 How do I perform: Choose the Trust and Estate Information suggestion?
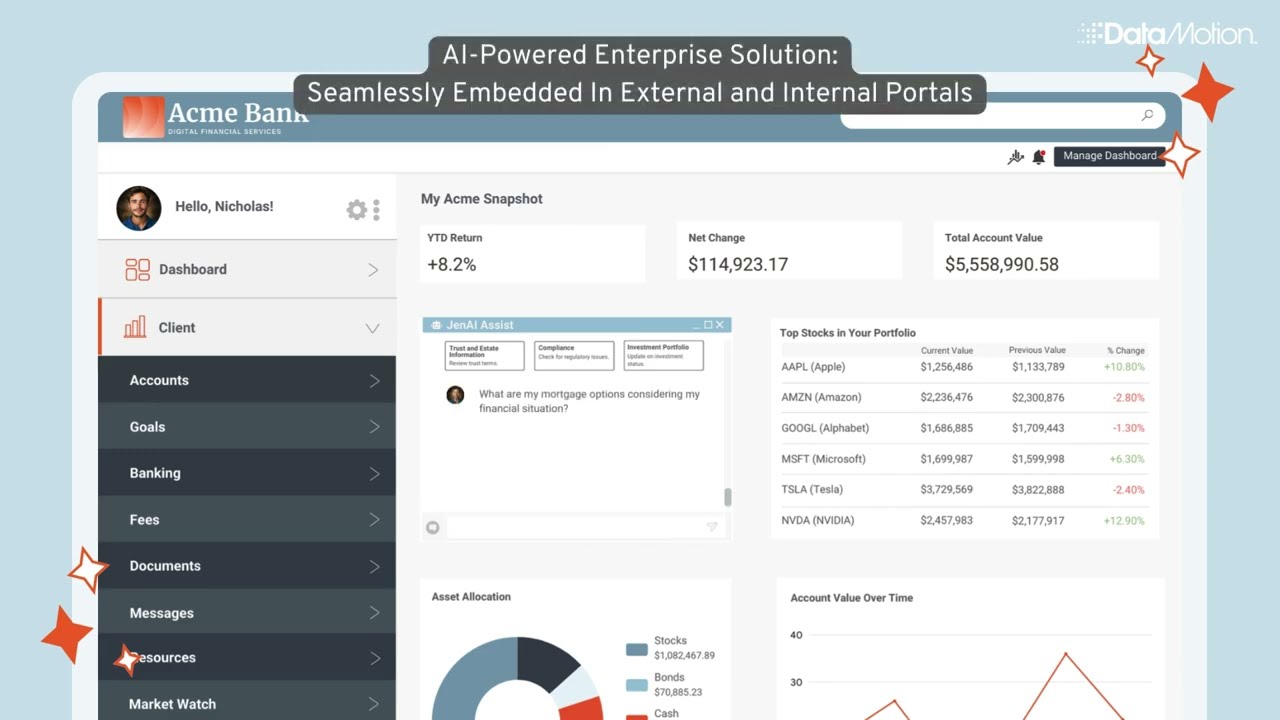click(x=484, y=355)
